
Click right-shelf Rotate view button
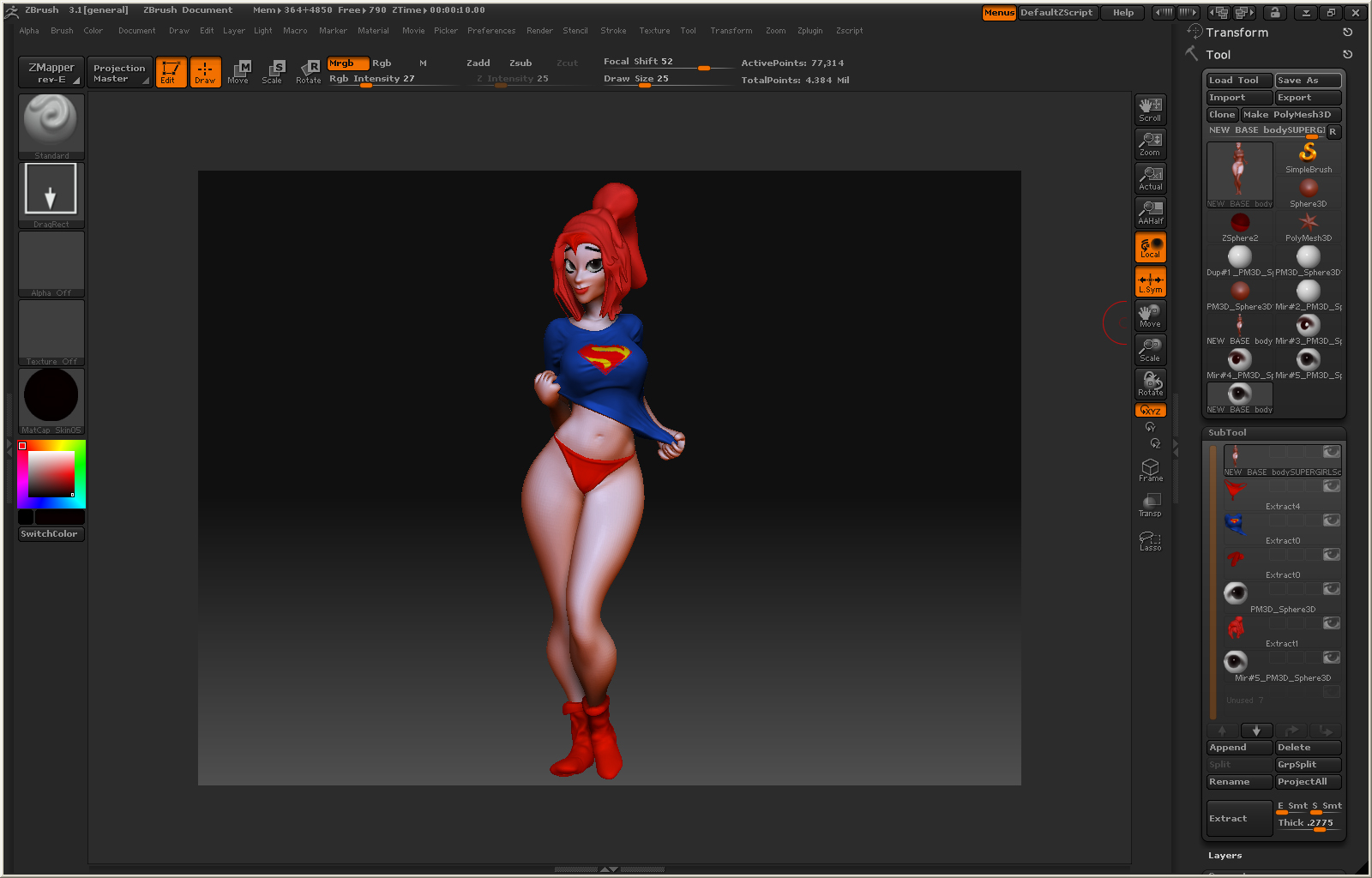pyautogui.click(x=1150, y=383)
